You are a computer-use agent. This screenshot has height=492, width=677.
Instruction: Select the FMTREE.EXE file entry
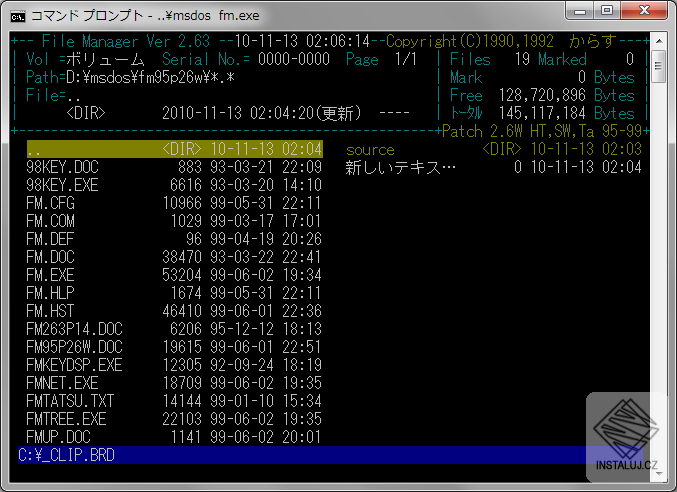coord(174,419)
